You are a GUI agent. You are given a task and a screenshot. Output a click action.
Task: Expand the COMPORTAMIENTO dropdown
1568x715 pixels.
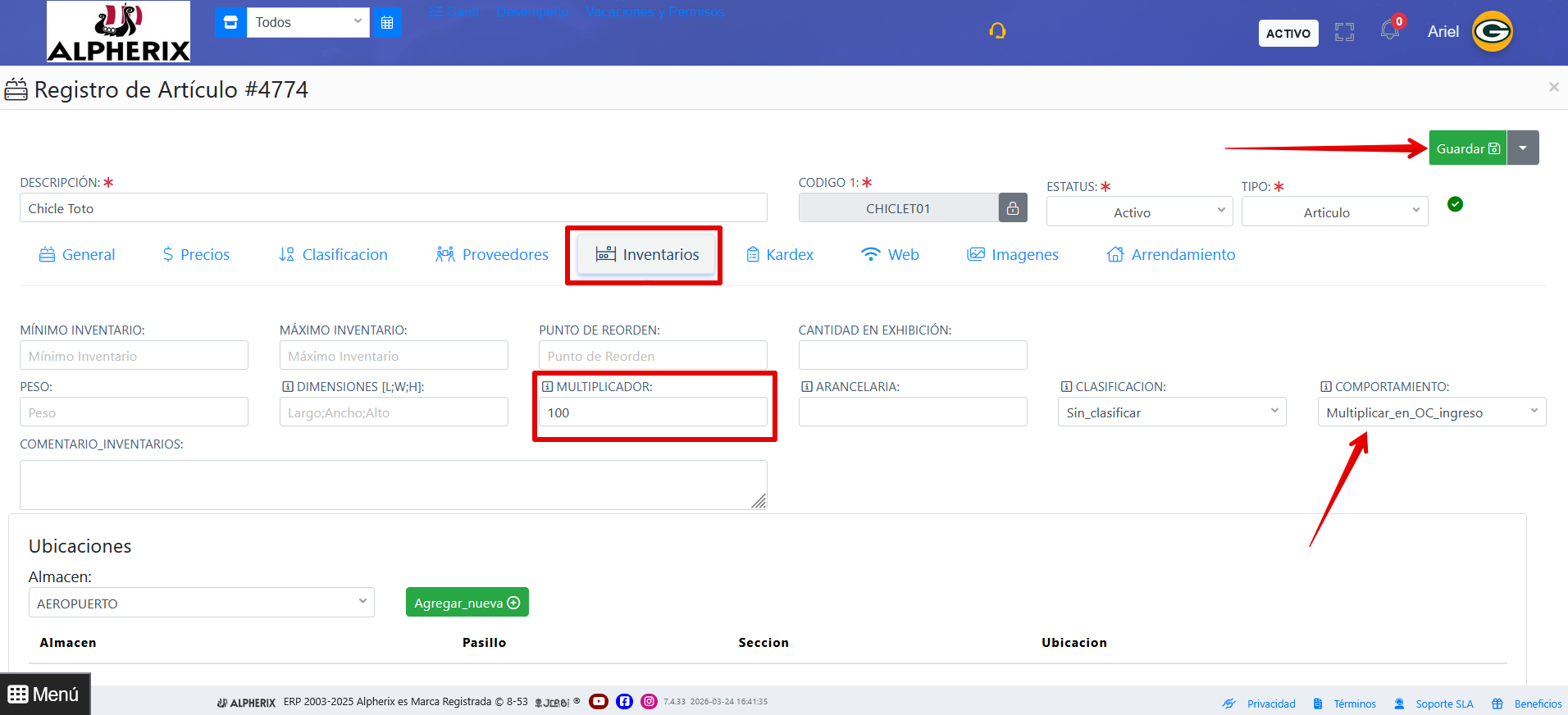coord(1432,412)
